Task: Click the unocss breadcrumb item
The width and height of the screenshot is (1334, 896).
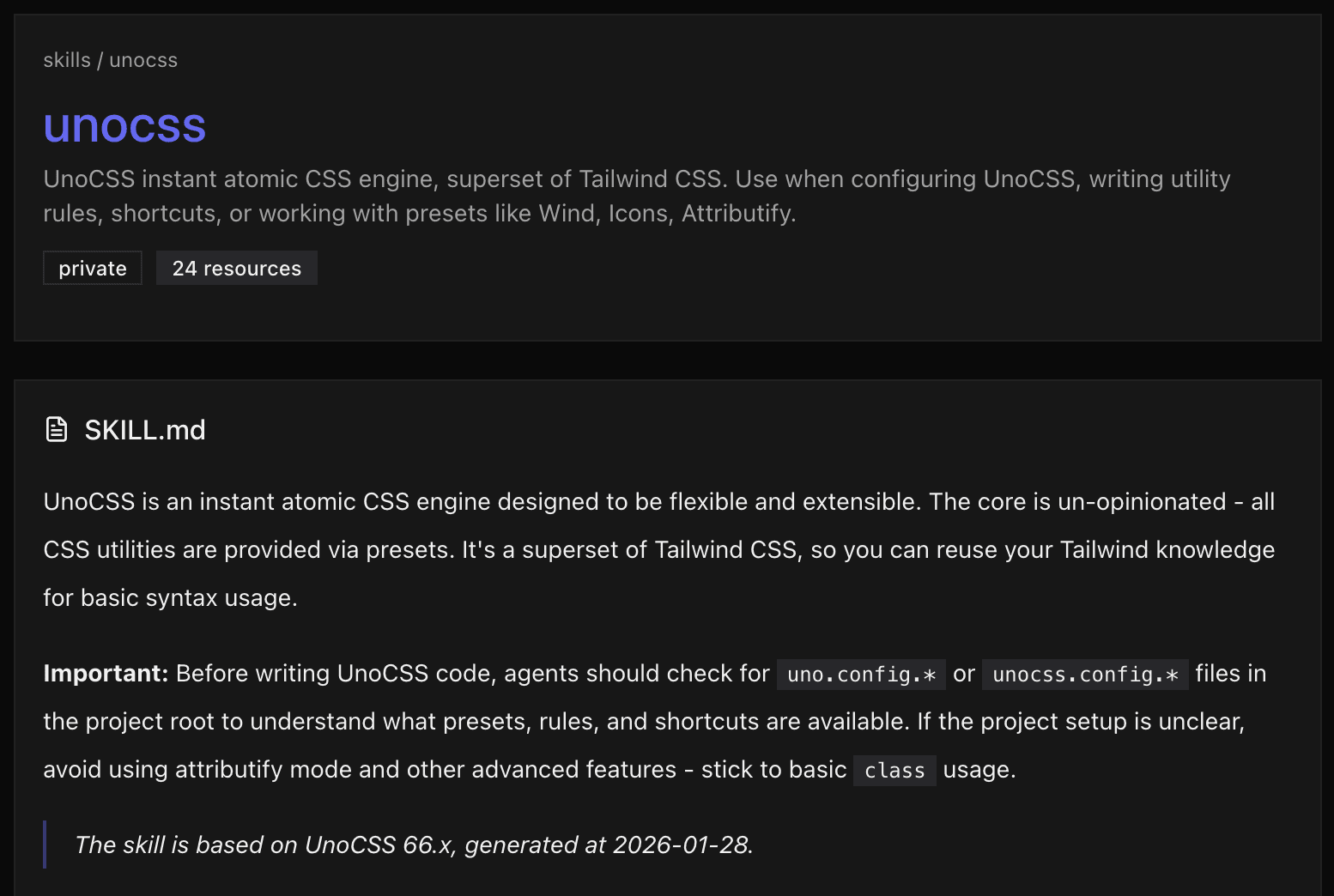Action: (143, 60)
